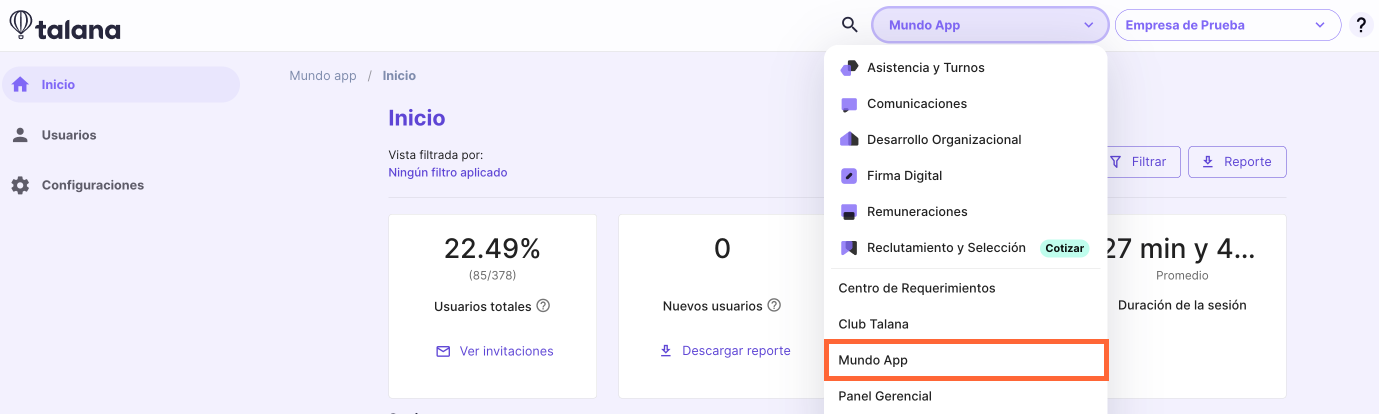Click Ver invitaciones link
1379x414 pixels.
coord(506,351)
